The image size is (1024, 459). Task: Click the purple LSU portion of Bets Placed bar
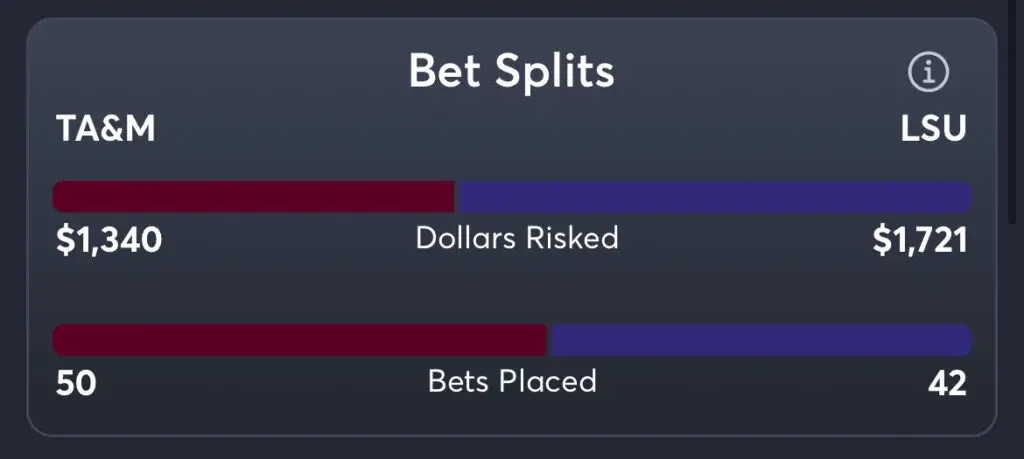click(x=760, y=340)
